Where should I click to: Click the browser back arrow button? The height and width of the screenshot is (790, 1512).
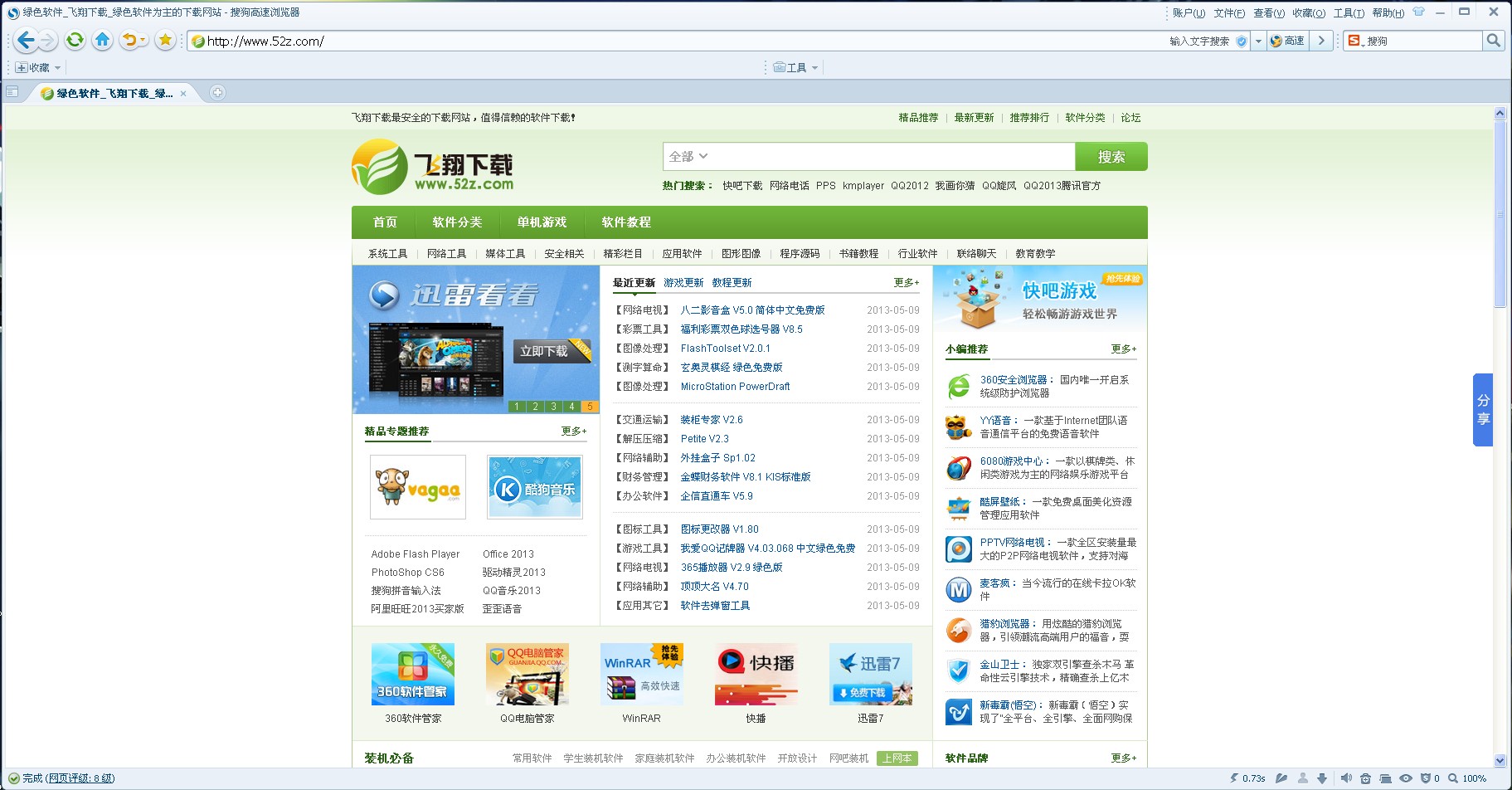pyautogui.click(x=26, y=40)
